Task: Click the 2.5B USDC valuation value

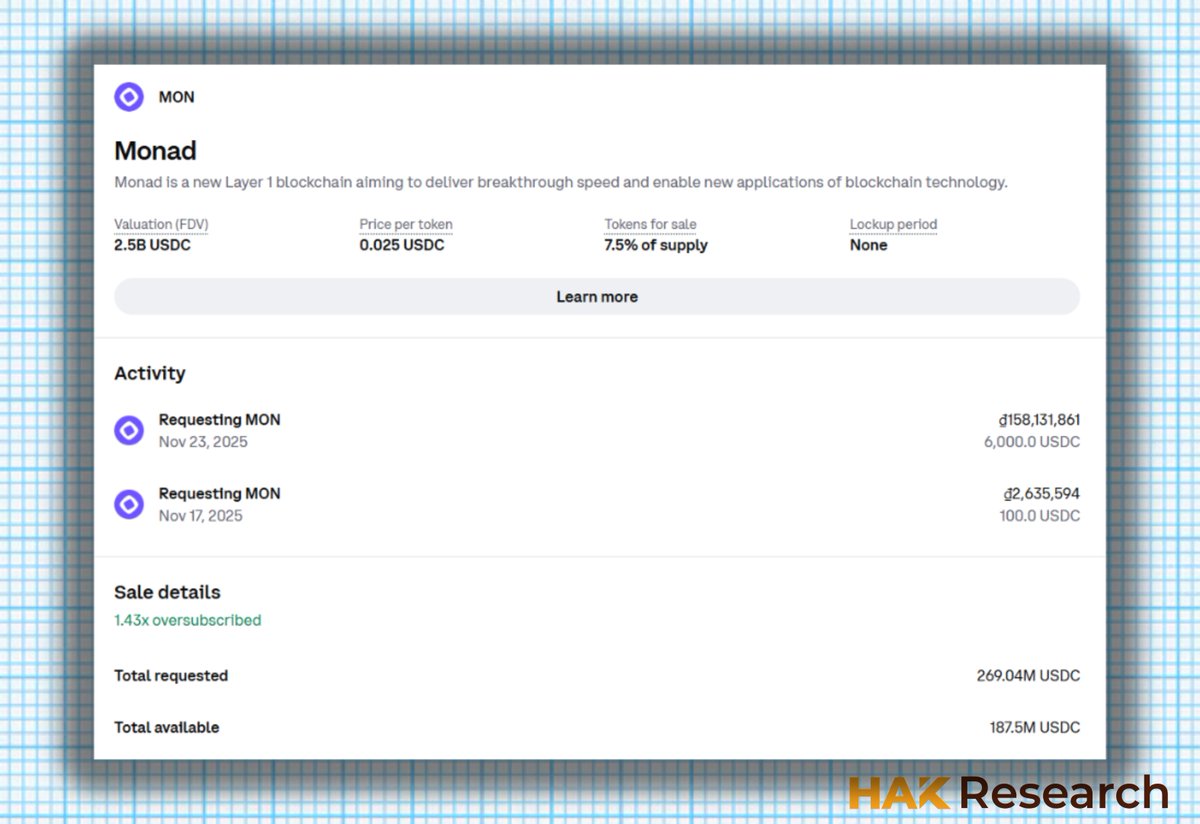Action: coord(152,245)
